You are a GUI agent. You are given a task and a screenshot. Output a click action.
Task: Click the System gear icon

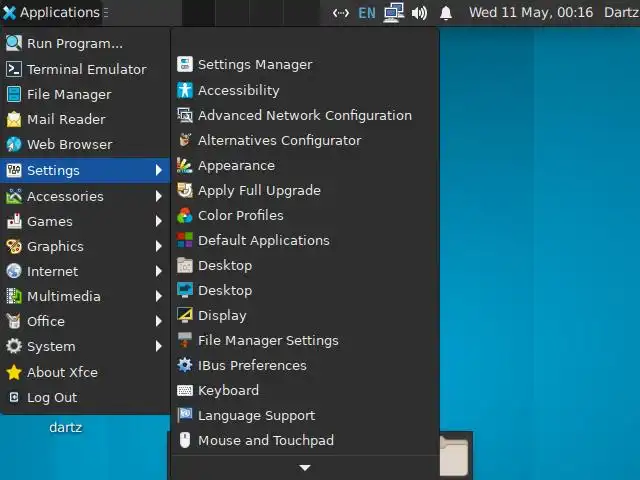coord(14,347)
